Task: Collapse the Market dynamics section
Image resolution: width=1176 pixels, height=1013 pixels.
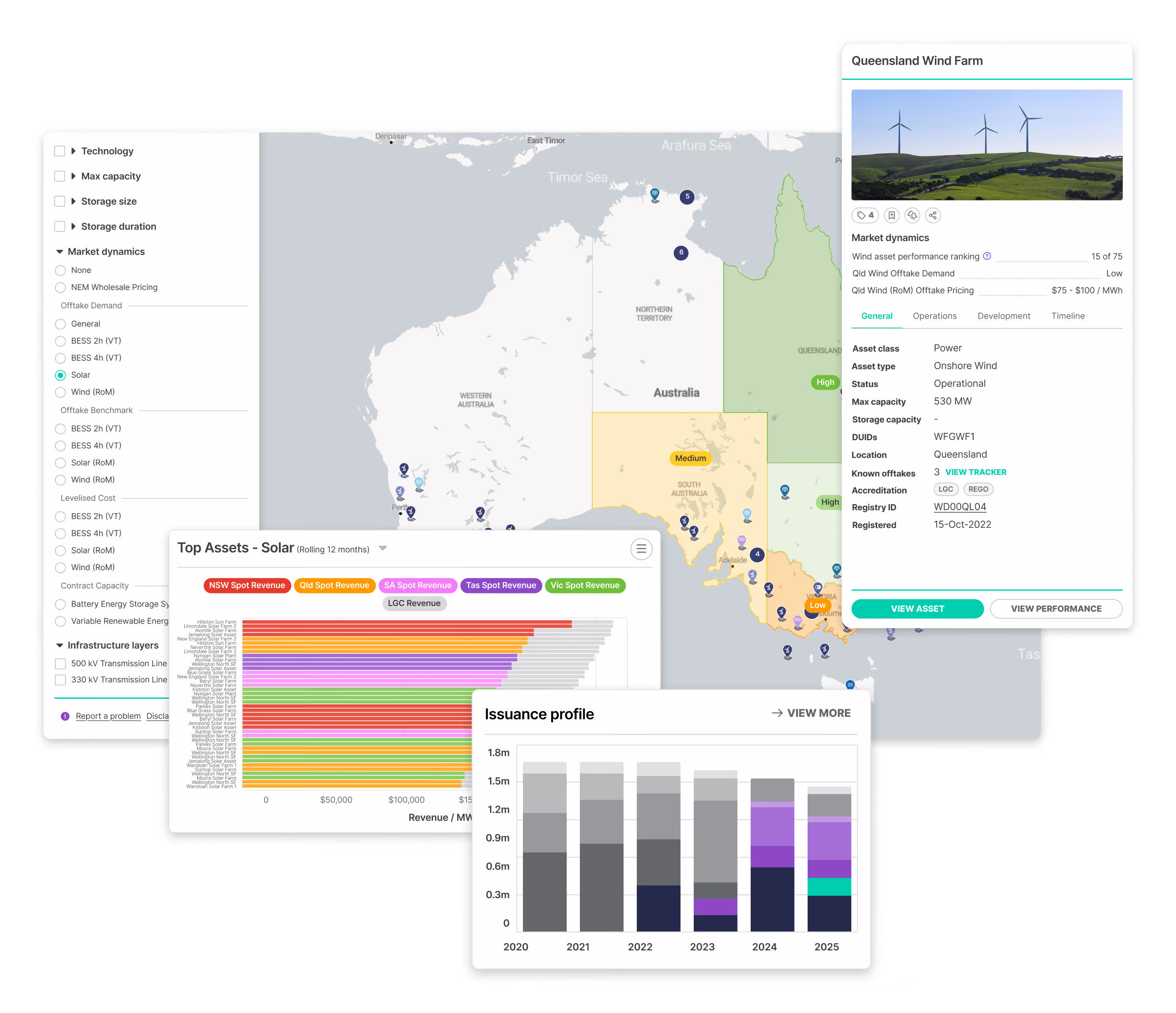Action: (x=60, y=252)
